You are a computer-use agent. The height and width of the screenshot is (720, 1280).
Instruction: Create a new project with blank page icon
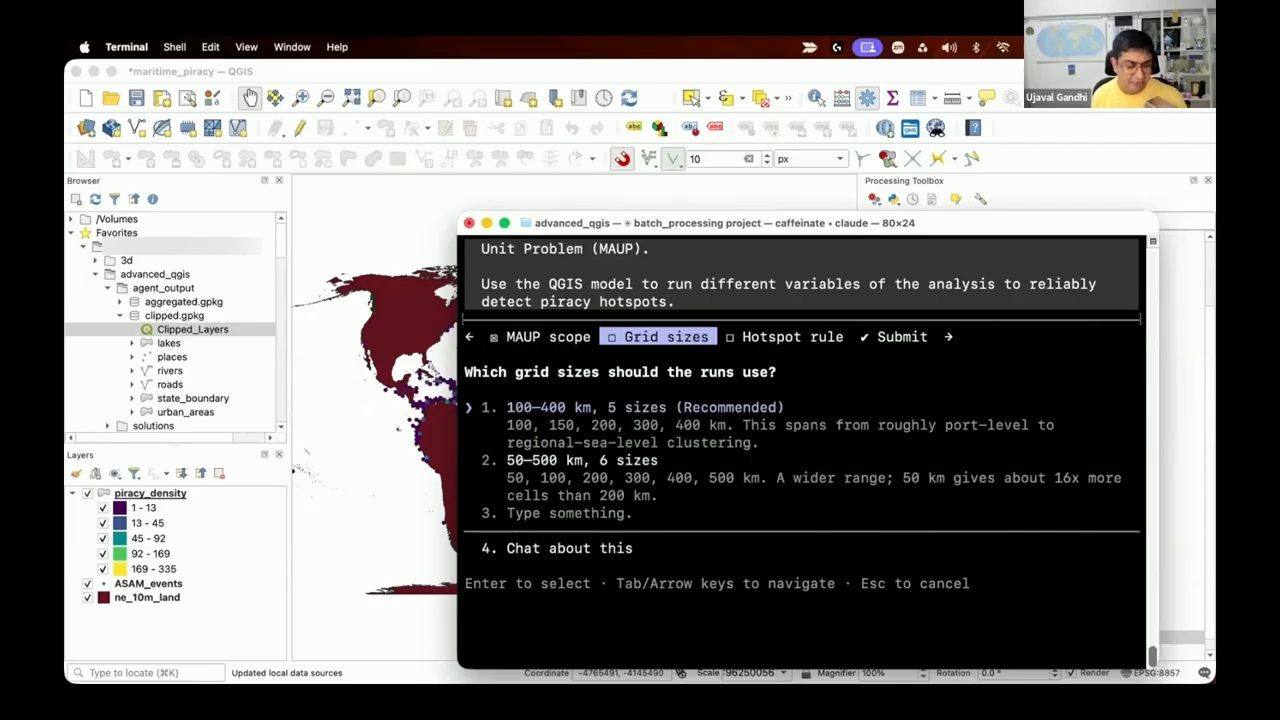point(86,98)
